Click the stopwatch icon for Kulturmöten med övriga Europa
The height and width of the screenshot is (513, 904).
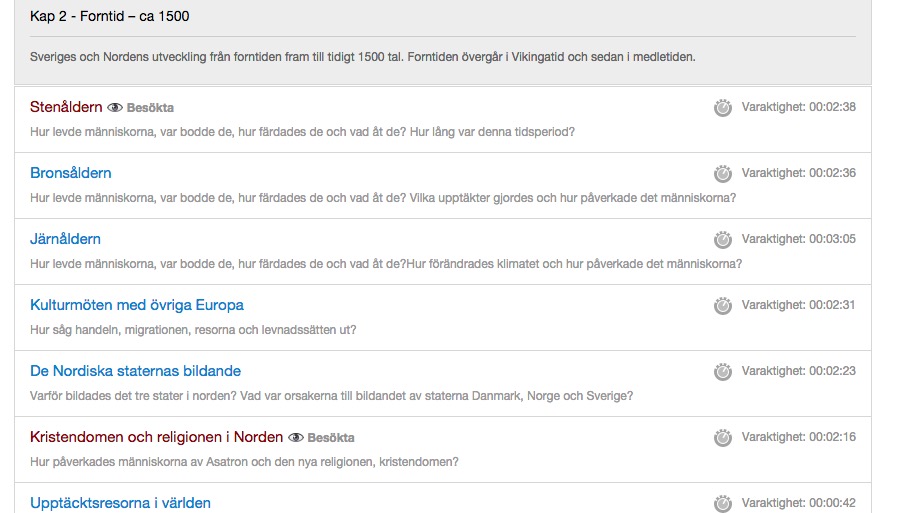(x=722, y=305)
